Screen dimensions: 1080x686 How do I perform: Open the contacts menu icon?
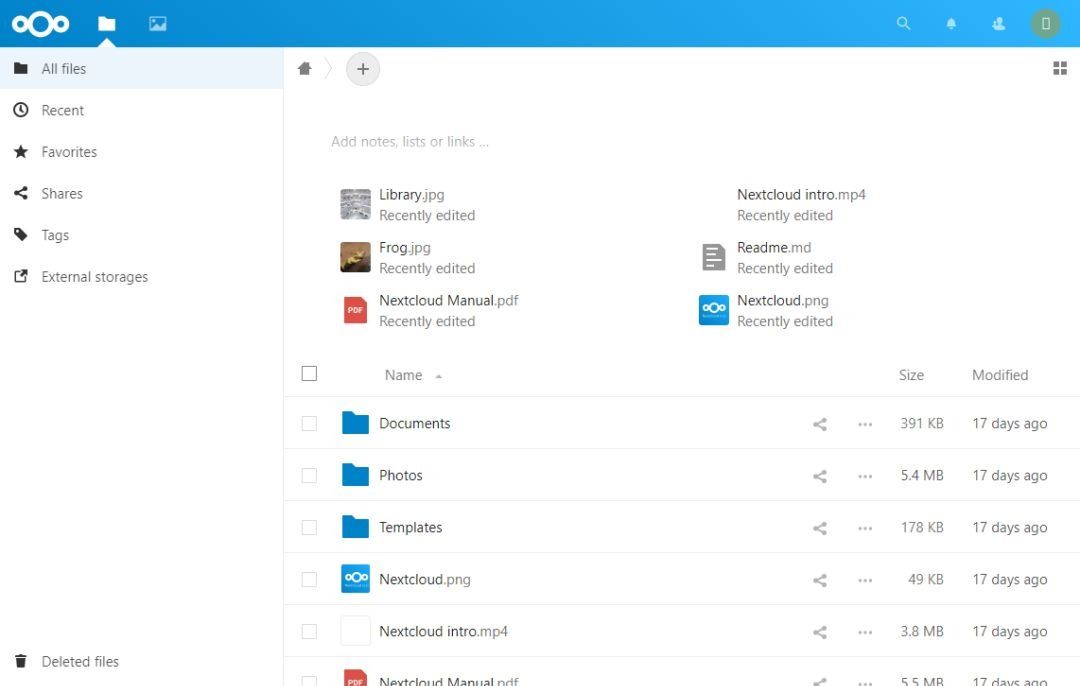pyautogui.click(x=997, y=23)
